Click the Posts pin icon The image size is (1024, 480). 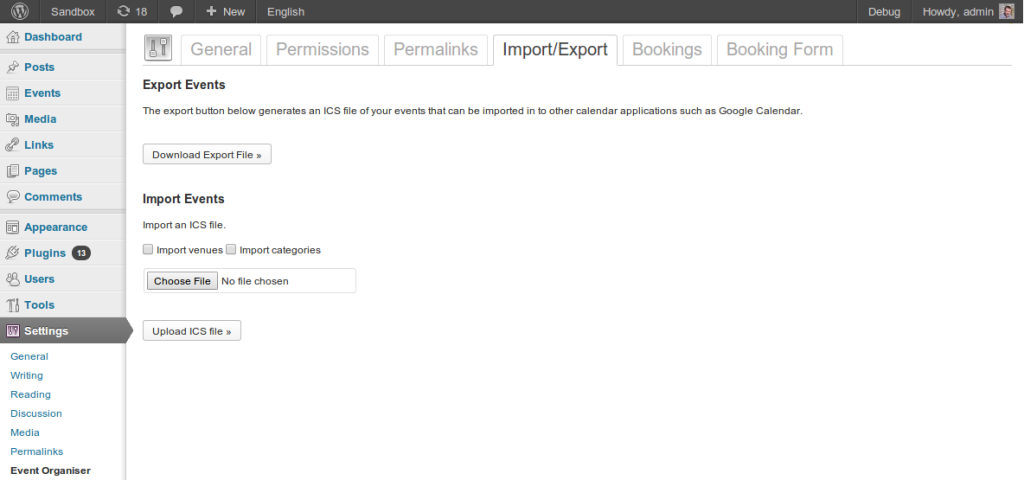coord(12,67)
